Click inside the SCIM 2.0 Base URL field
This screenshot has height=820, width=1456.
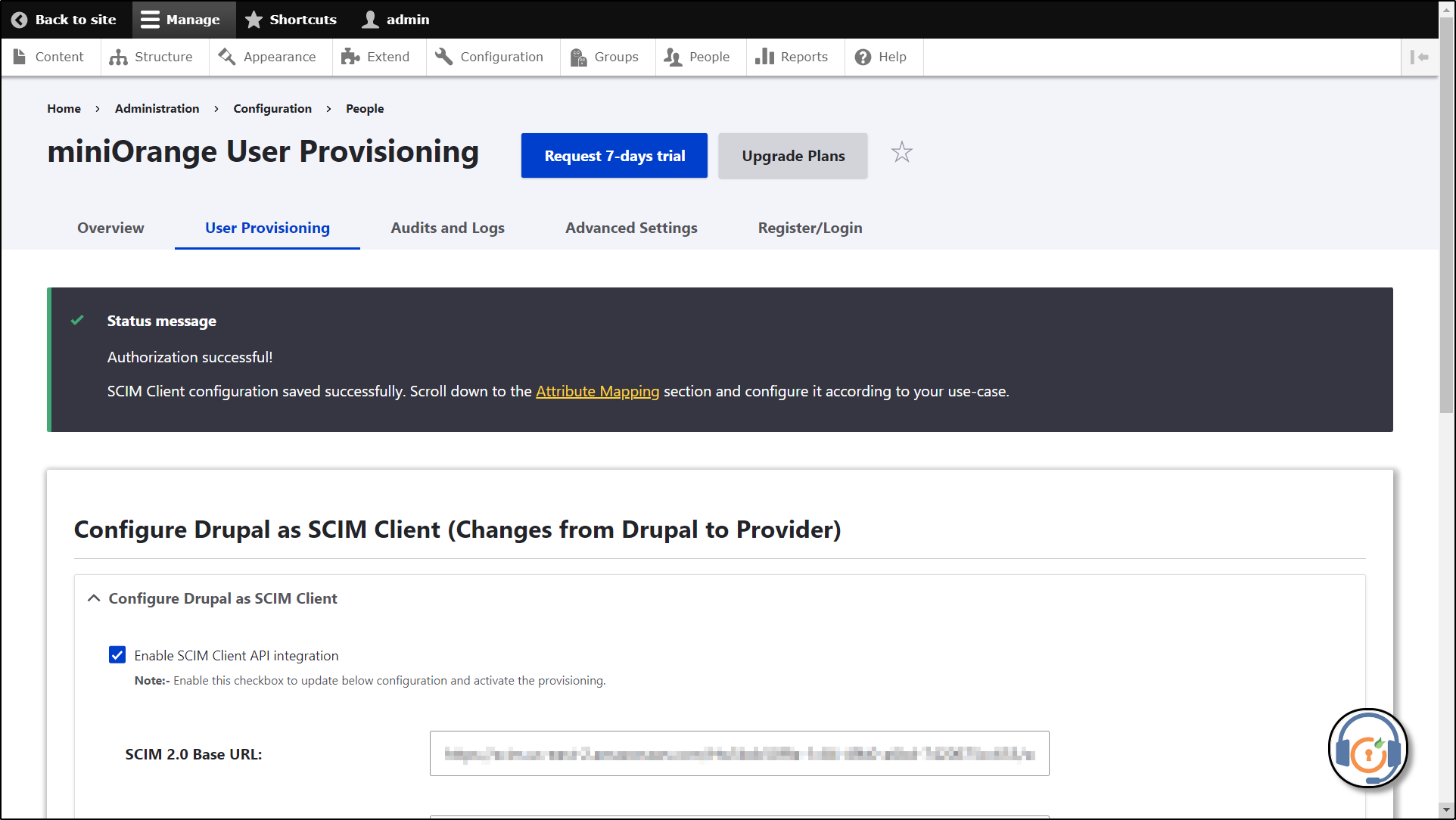pos(739,753)
